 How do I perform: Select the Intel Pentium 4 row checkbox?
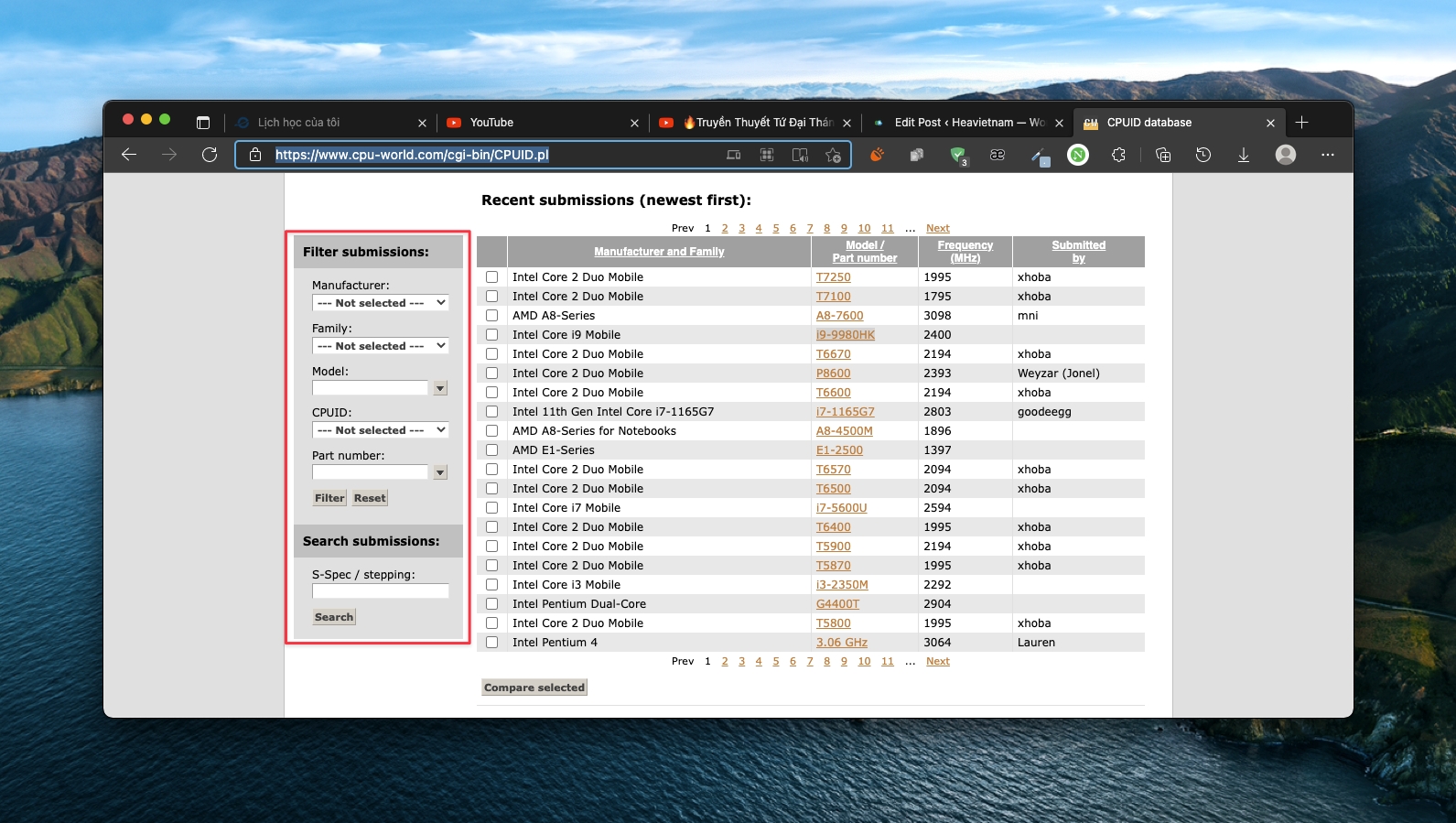pyautogui.click(x=492, y=643)
